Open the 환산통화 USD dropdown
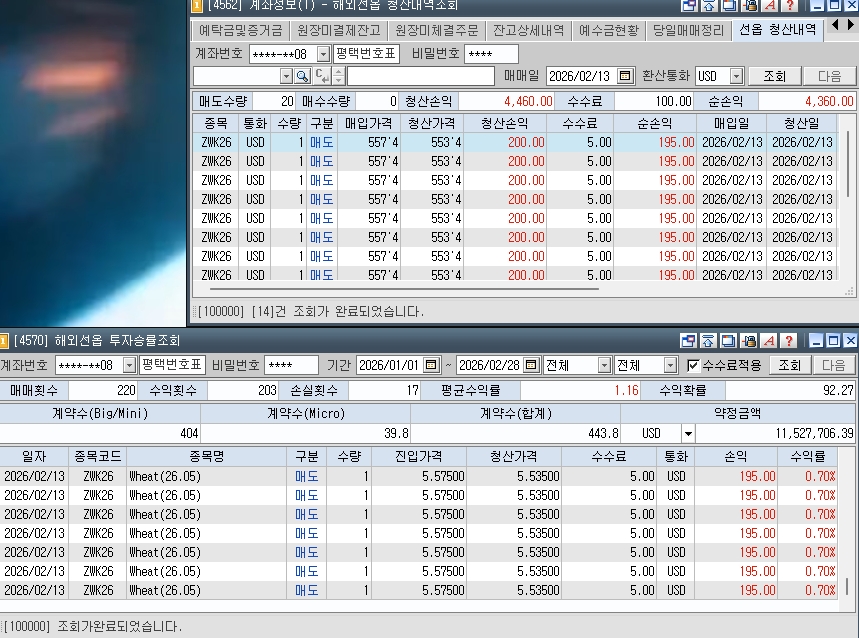859x638 pixels. click(x=737, y=76)
